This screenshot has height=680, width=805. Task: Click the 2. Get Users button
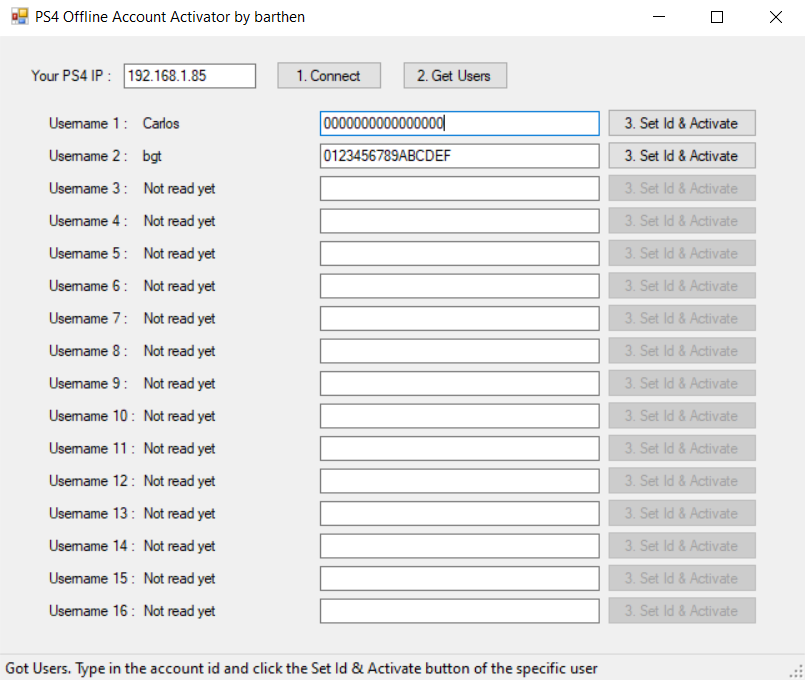click(455, 76)
